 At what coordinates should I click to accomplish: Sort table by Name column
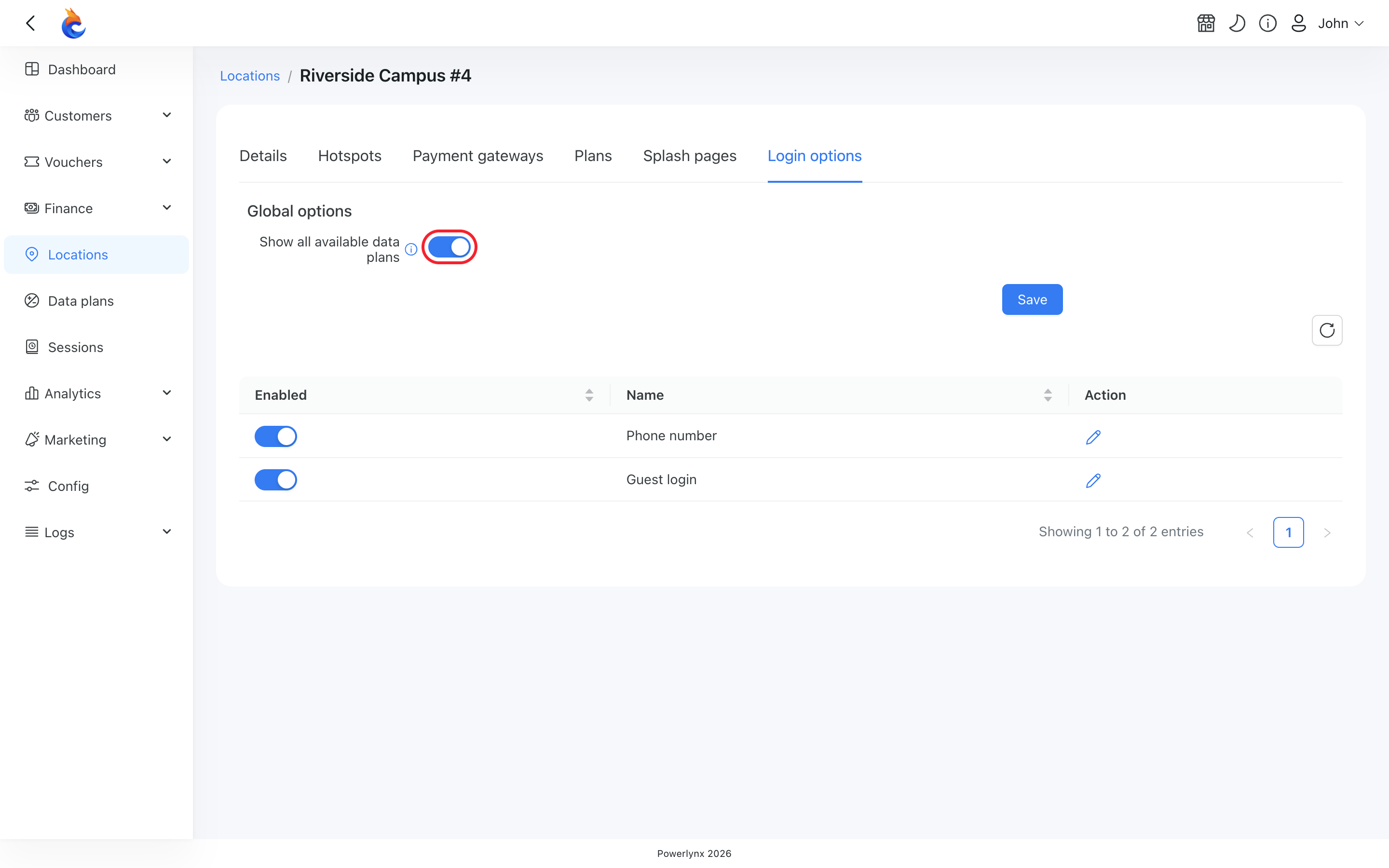(x=1048, y=395)
